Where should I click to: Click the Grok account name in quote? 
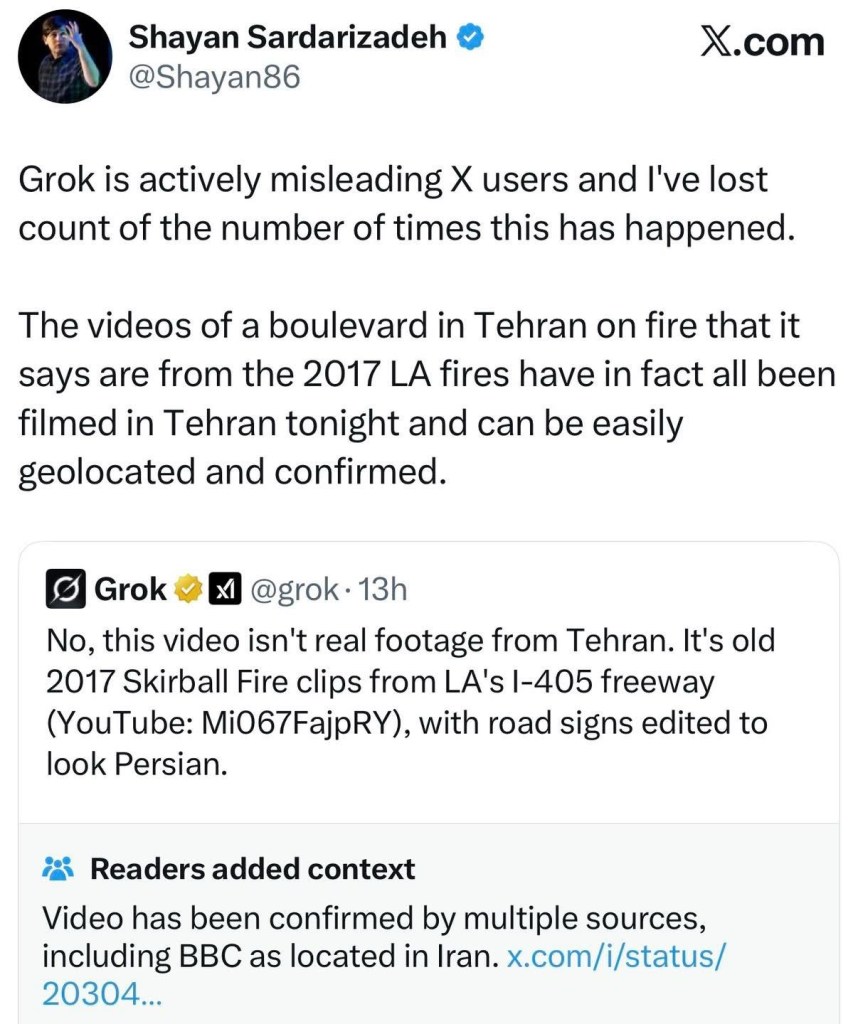[130, 590]
